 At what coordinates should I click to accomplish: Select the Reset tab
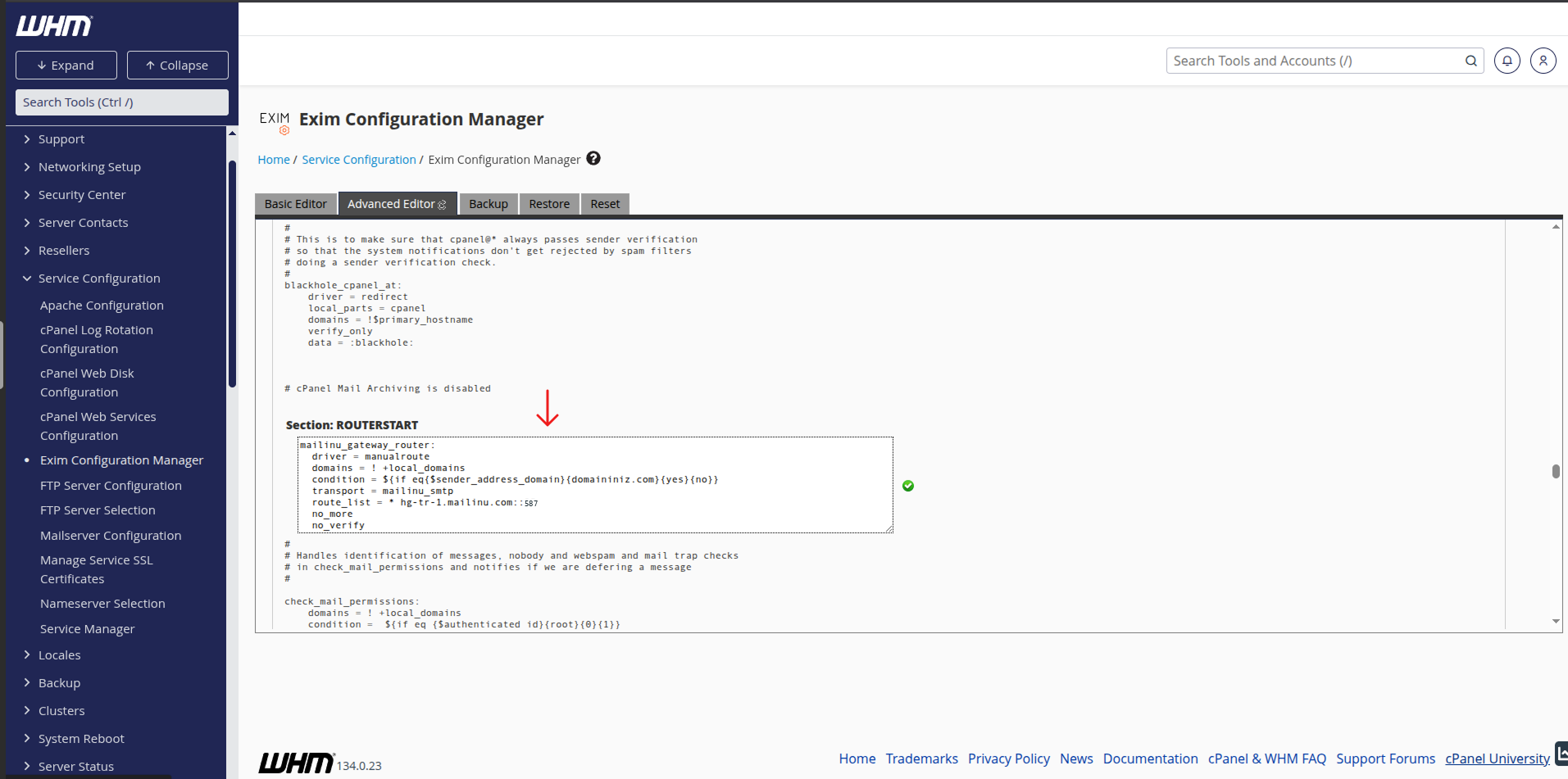pos(605,204)
